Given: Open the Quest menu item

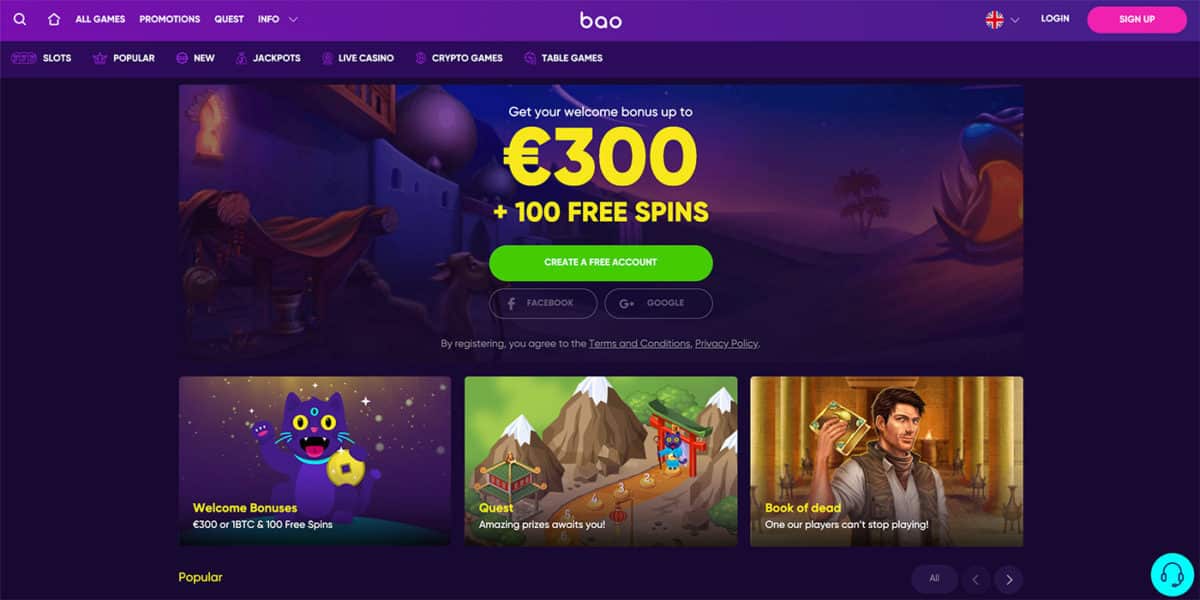Looking at the screenshot, I should pyautogui.click(x=229, y=19).
